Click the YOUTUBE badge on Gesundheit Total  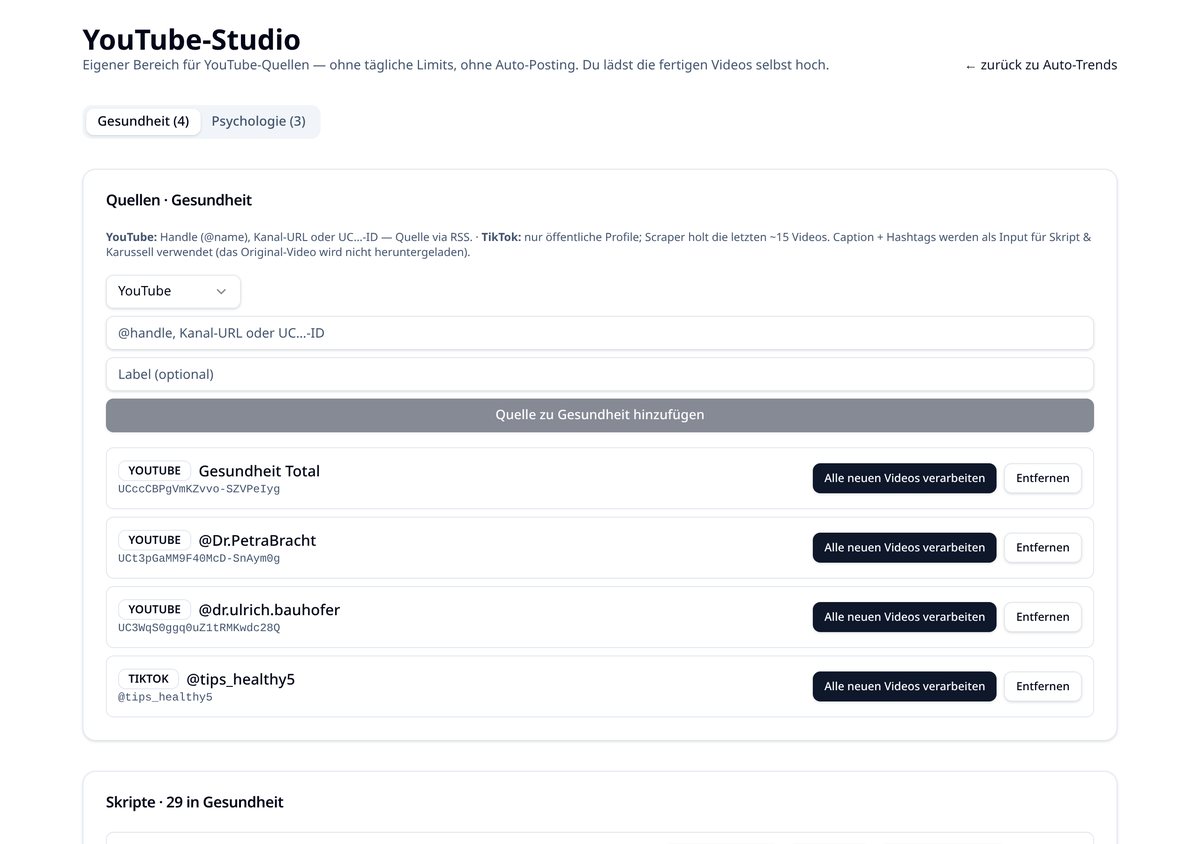(154, 471)
